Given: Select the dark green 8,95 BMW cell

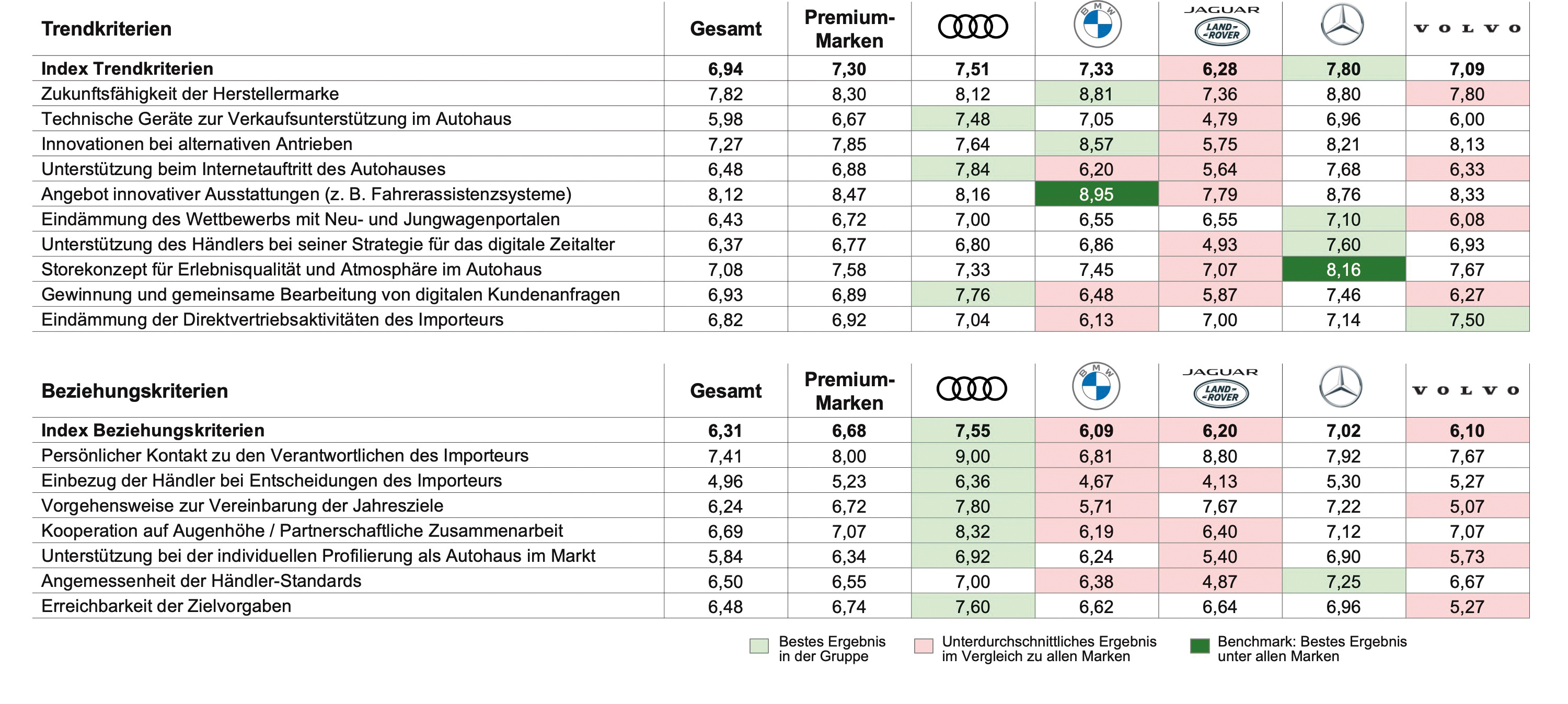Looking at the screenshot, I should point(1096,194).
